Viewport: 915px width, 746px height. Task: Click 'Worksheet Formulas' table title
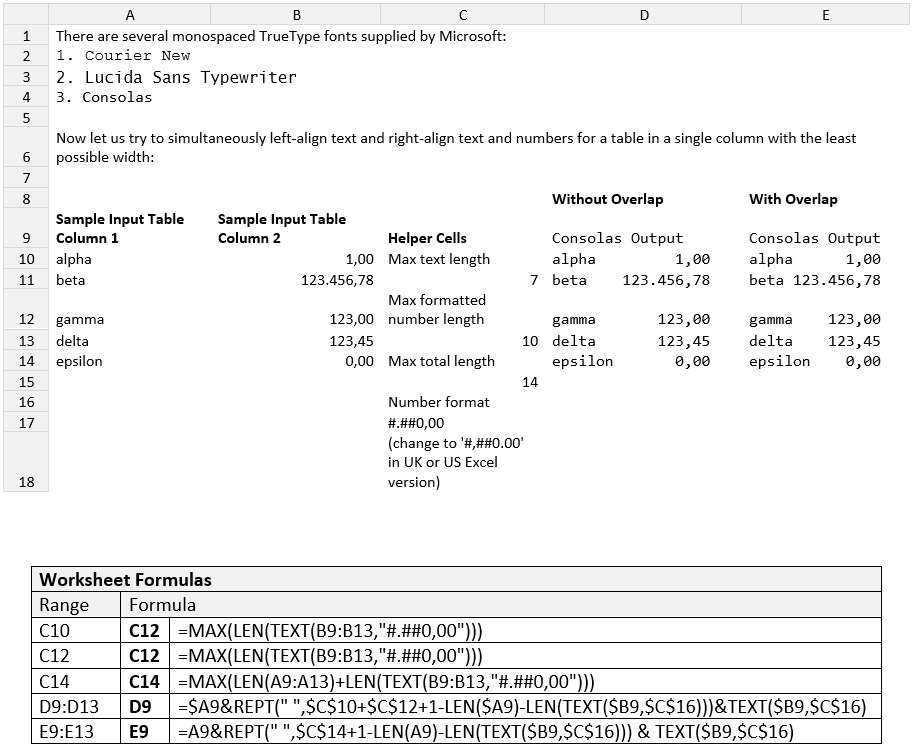125,580
